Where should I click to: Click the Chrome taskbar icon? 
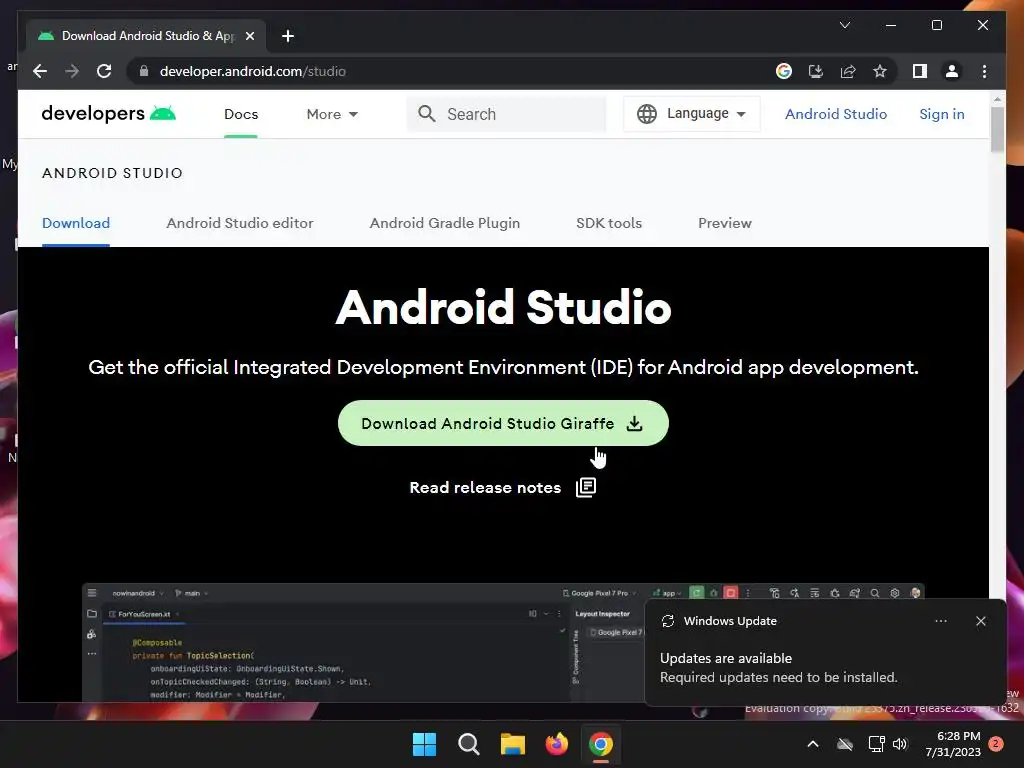tap(601, 744)
